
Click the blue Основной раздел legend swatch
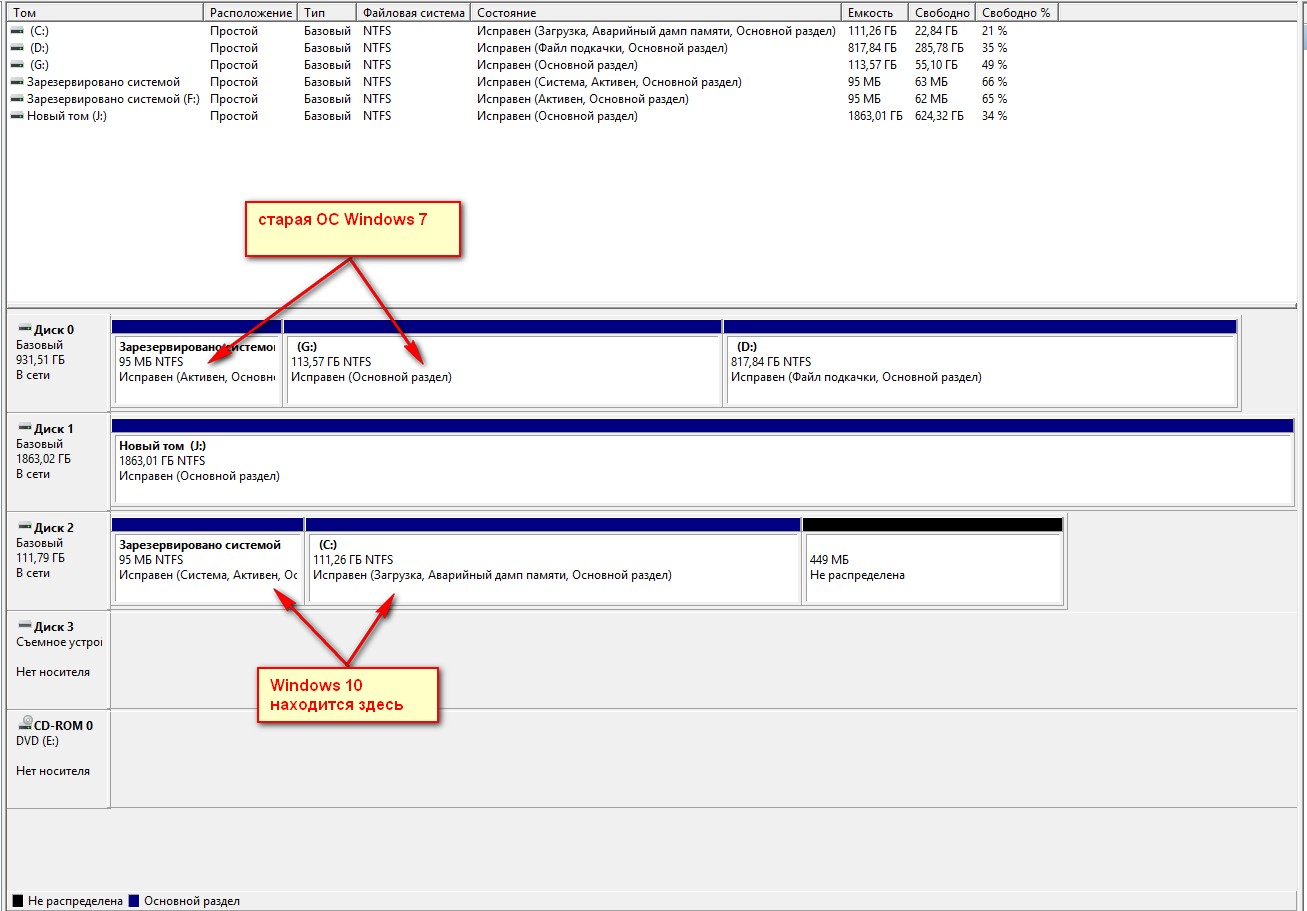[x=134, y=901]
